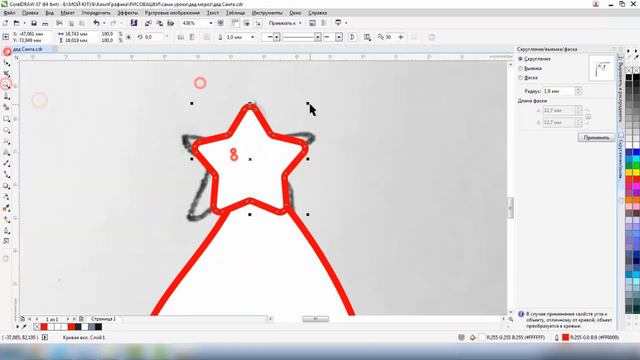Select the Drop Shadow tool
640x360 pixels.
7,186
